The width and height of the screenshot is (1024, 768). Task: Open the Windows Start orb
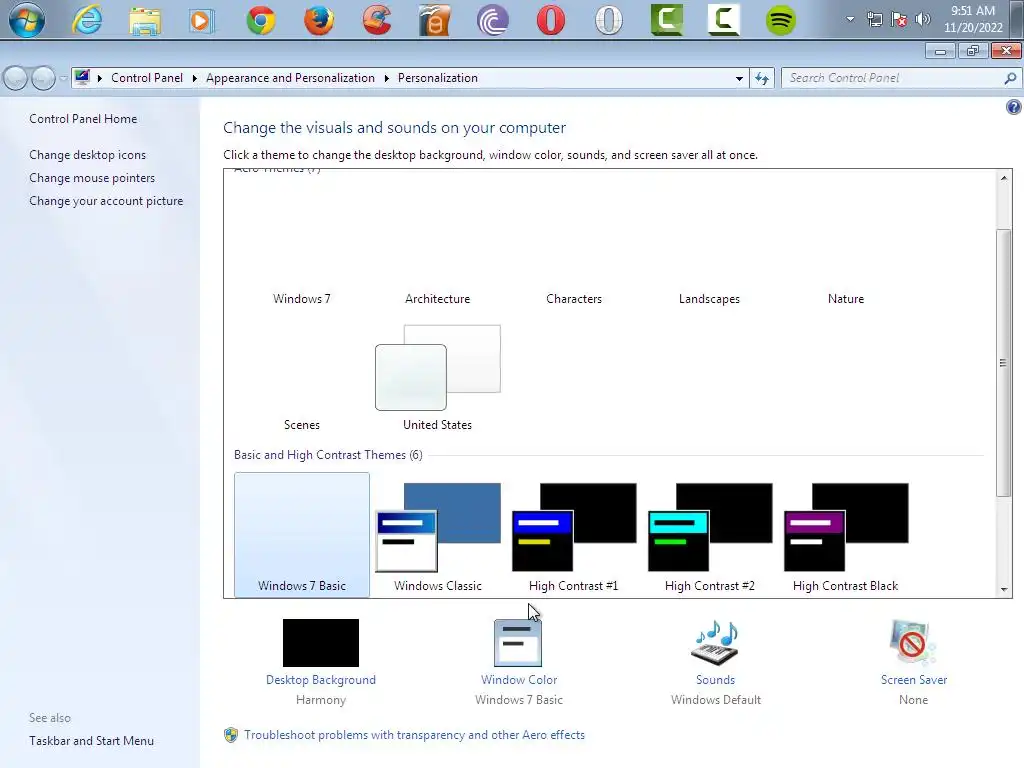(x=27, y=20)
